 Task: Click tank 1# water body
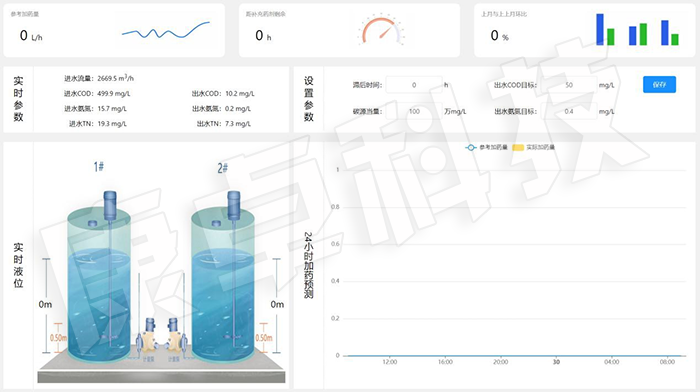(x=99, y=304)
